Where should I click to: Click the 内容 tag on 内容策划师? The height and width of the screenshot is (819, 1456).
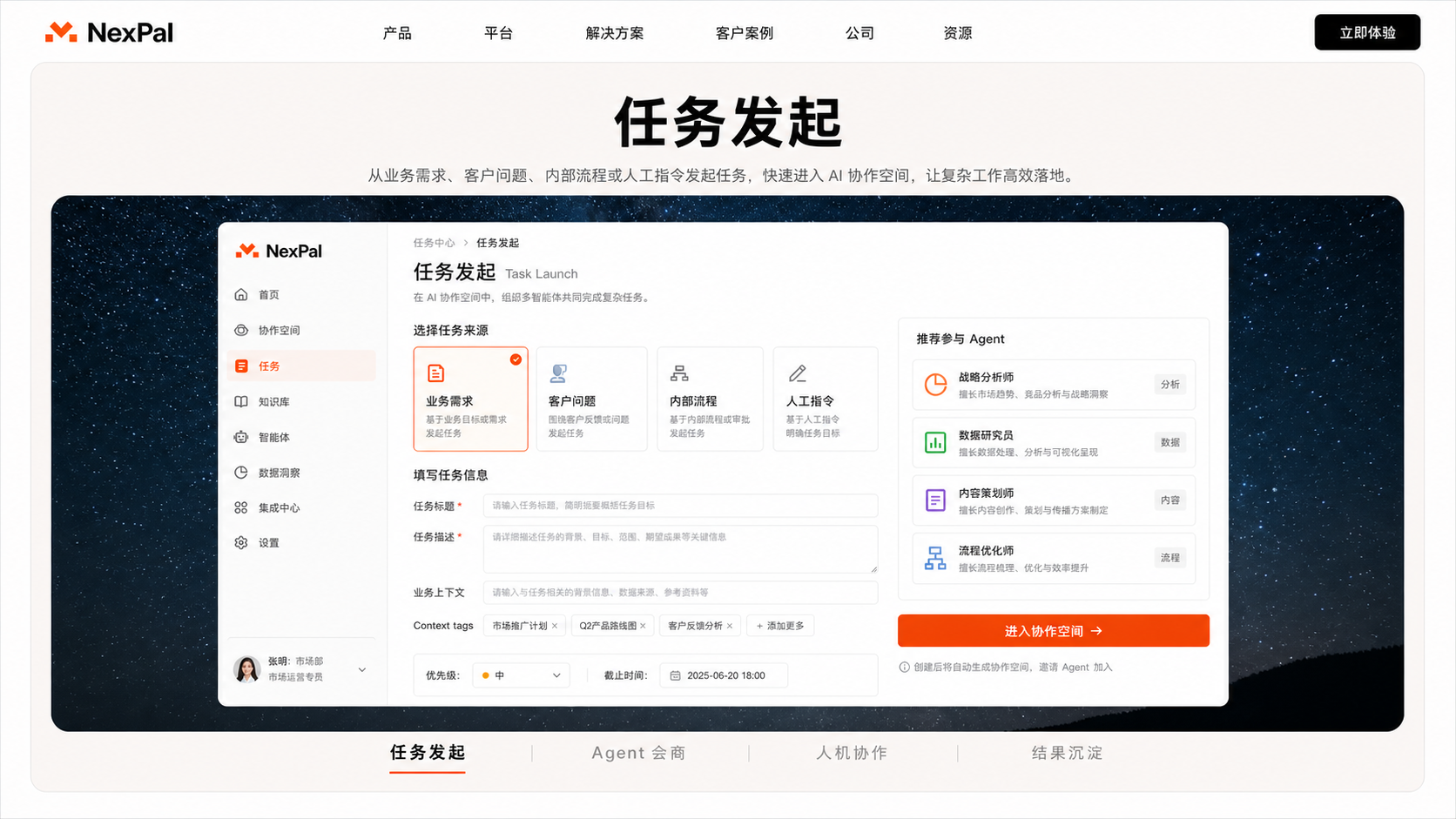tap(1170, 500)
